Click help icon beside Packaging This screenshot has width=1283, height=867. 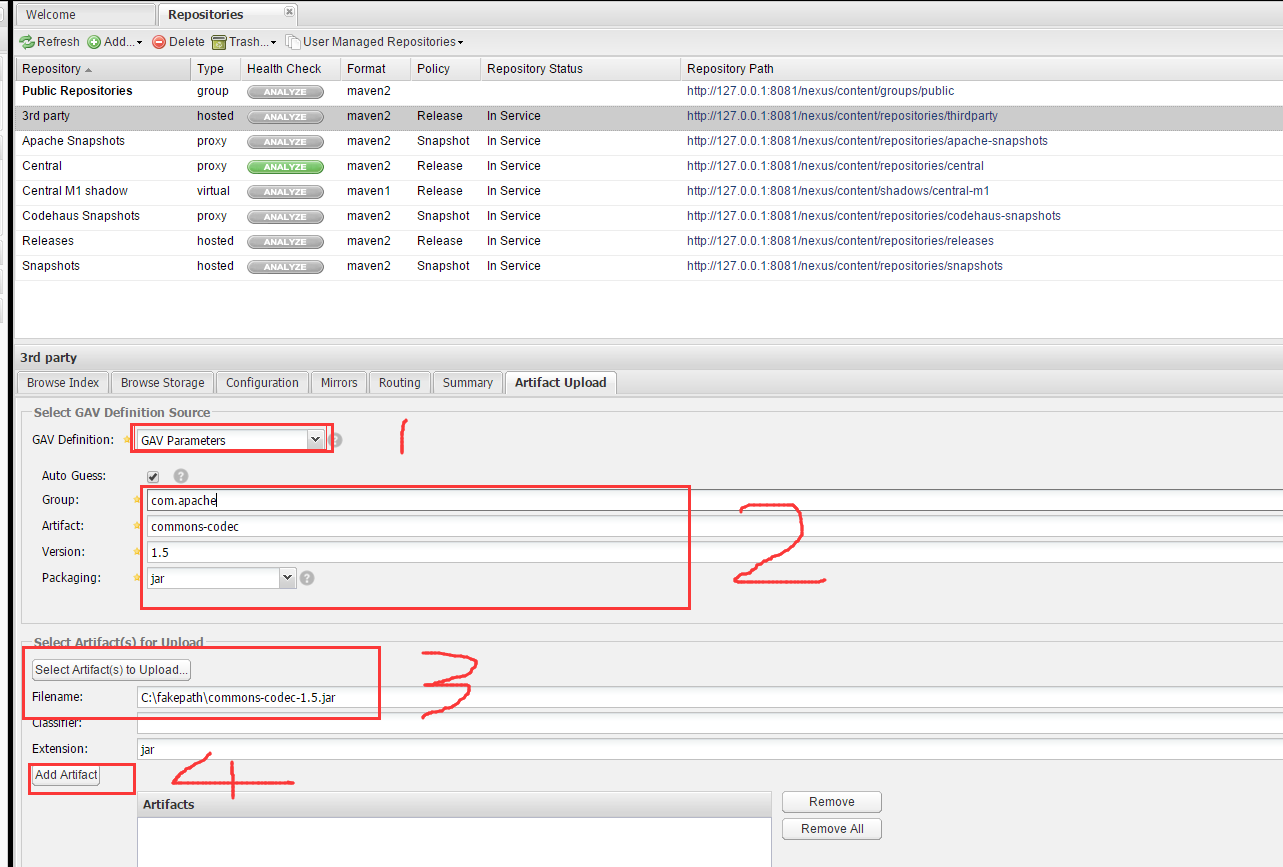[x=307, y=578]
